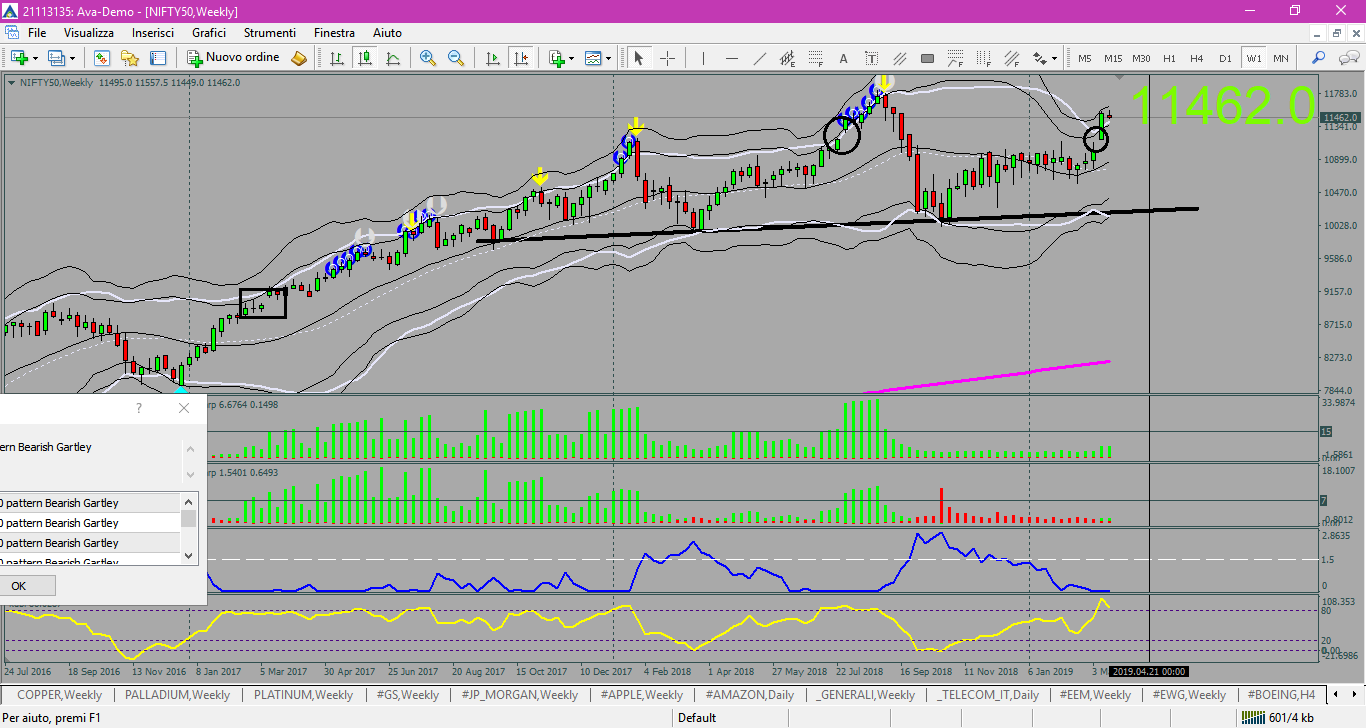Select the Fibonacci retracement tool
This screenshot has width=1366, height=728.
click(816, 58)
